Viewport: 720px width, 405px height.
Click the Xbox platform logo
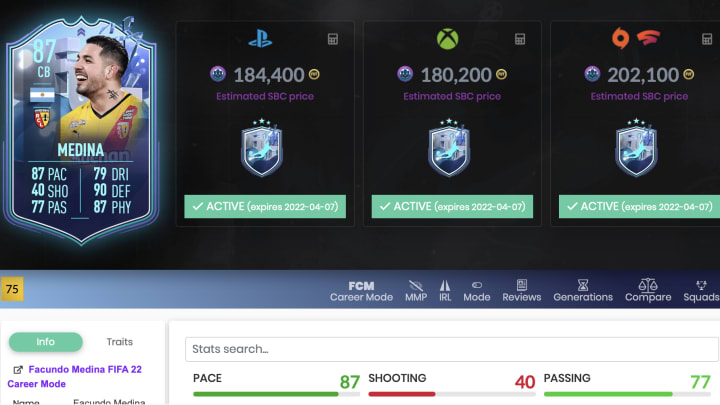447,39
